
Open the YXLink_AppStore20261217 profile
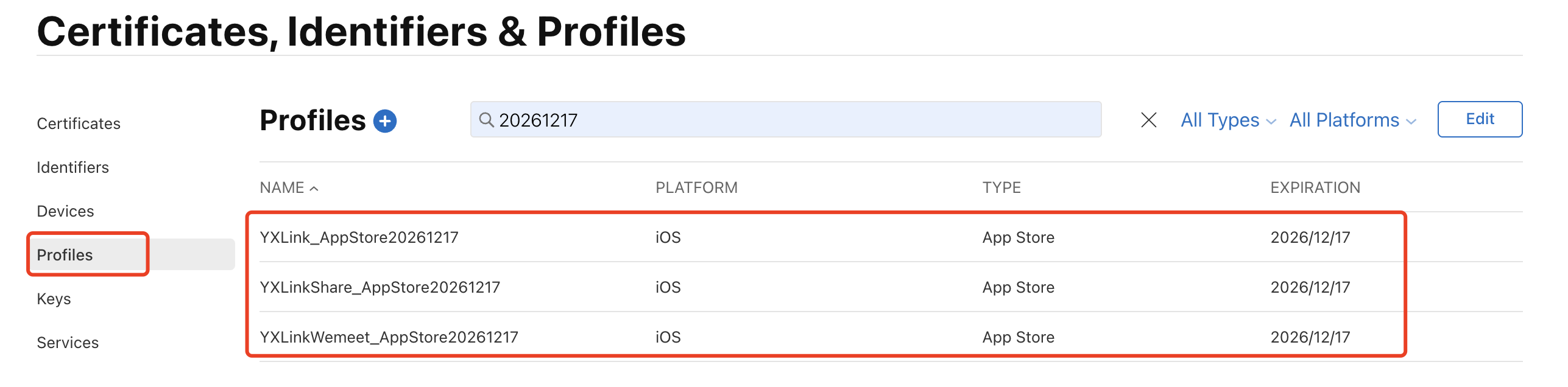click(359, 237)
